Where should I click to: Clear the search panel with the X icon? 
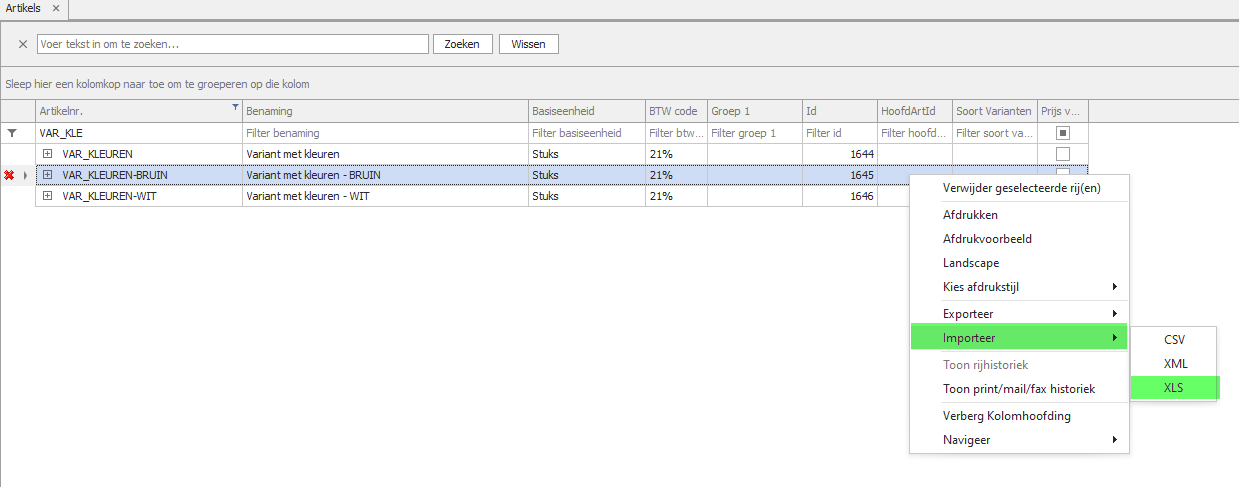tap(23, 44)
